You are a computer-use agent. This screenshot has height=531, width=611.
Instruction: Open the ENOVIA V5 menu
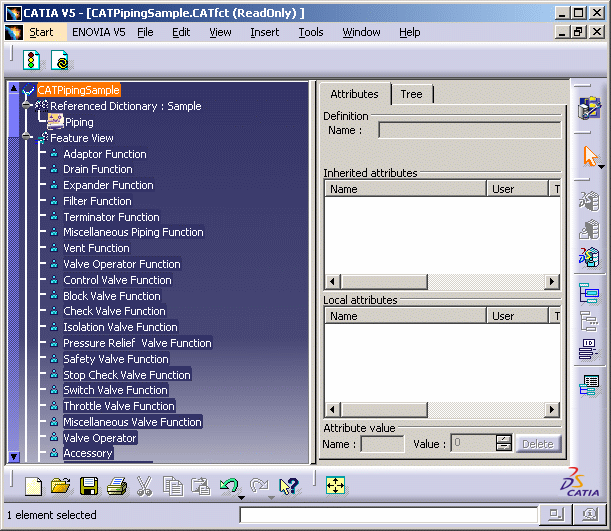click(x=99, y=32)
